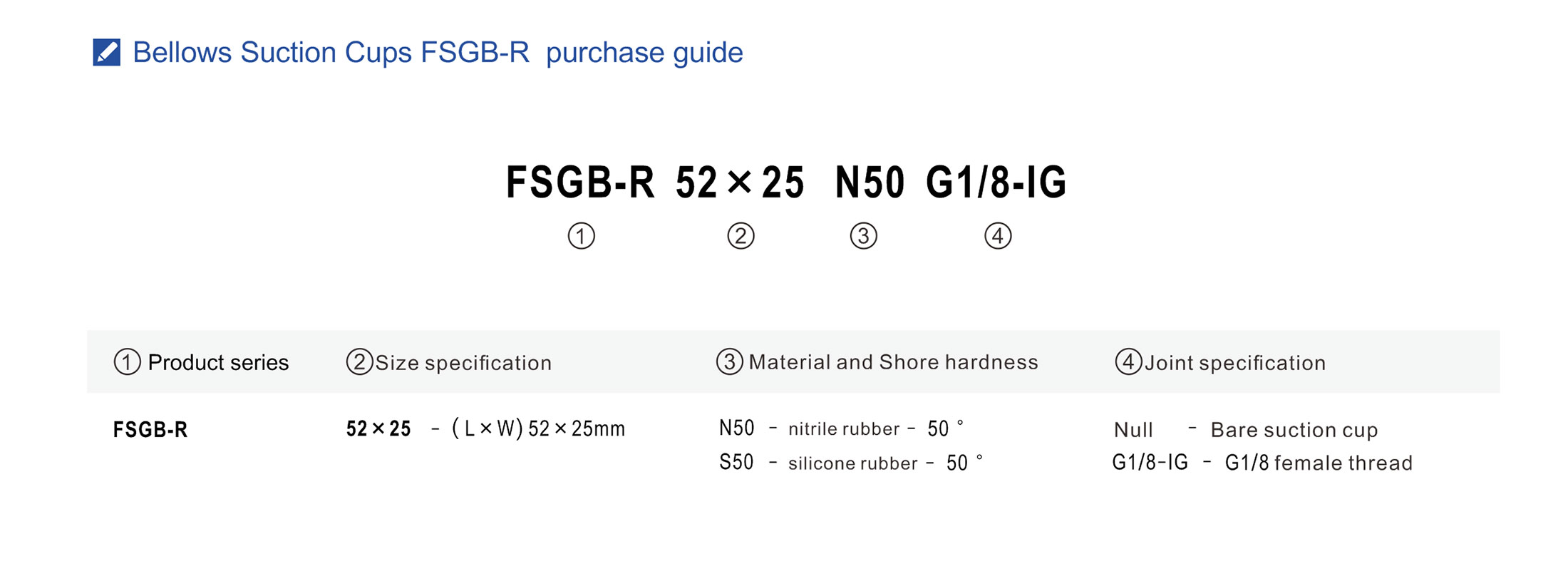Click the large N50 in the model code

(870, 182)
